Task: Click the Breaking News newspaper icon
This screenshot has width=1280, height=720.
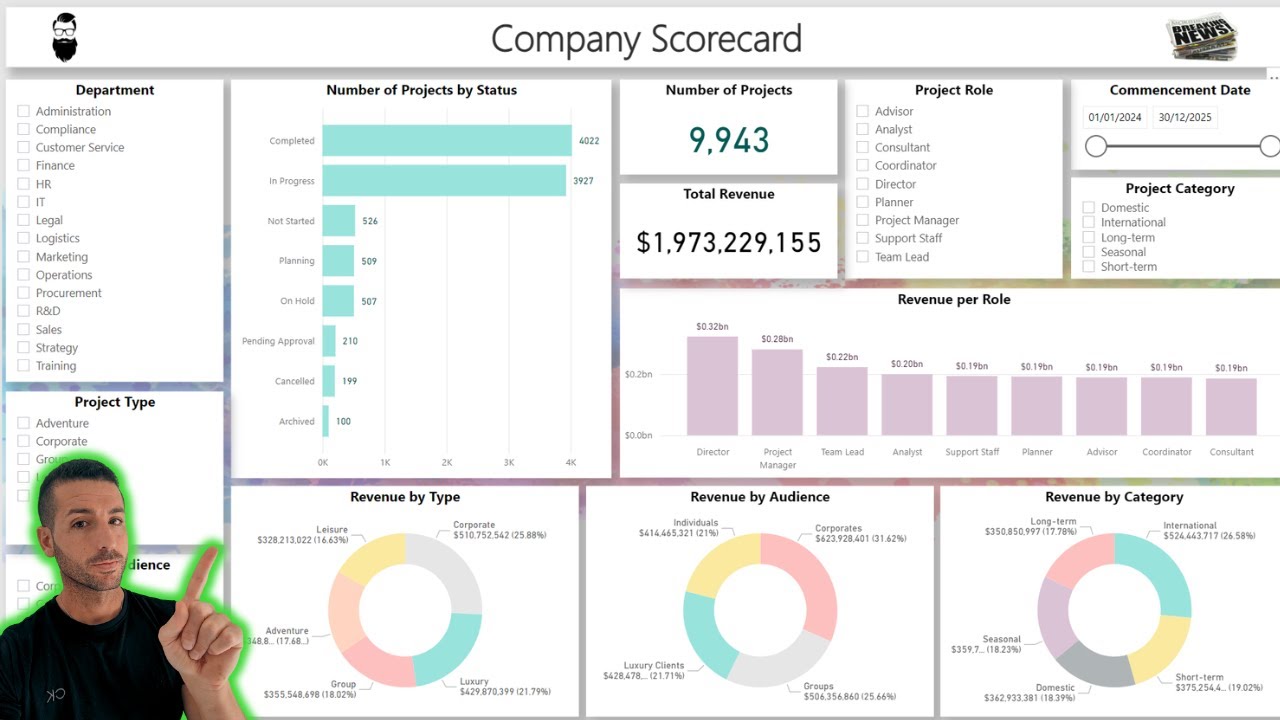Action: click(1201, 36)
